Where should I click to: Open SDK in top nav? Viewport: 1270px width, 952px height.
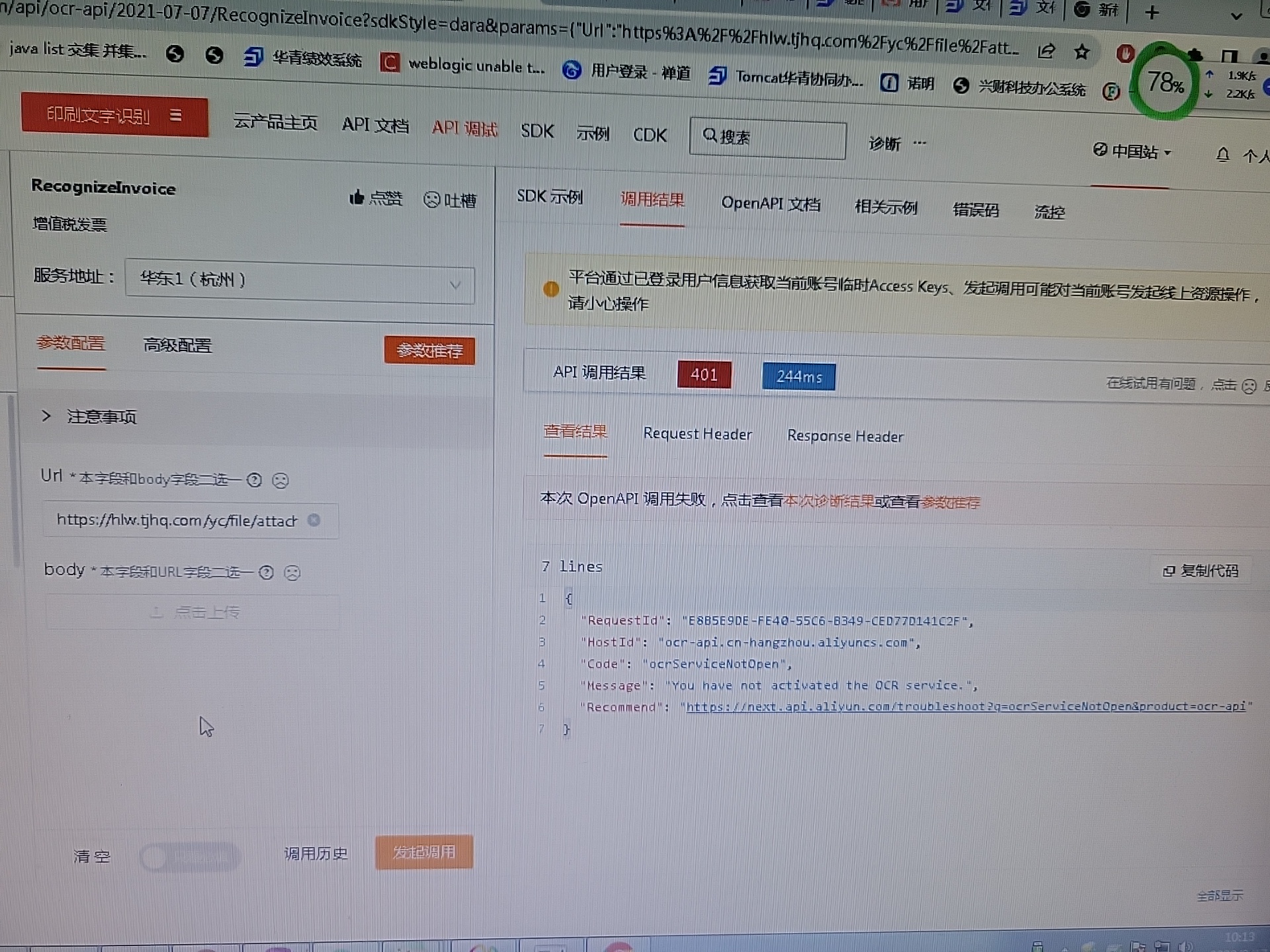[x=537, y=131]
